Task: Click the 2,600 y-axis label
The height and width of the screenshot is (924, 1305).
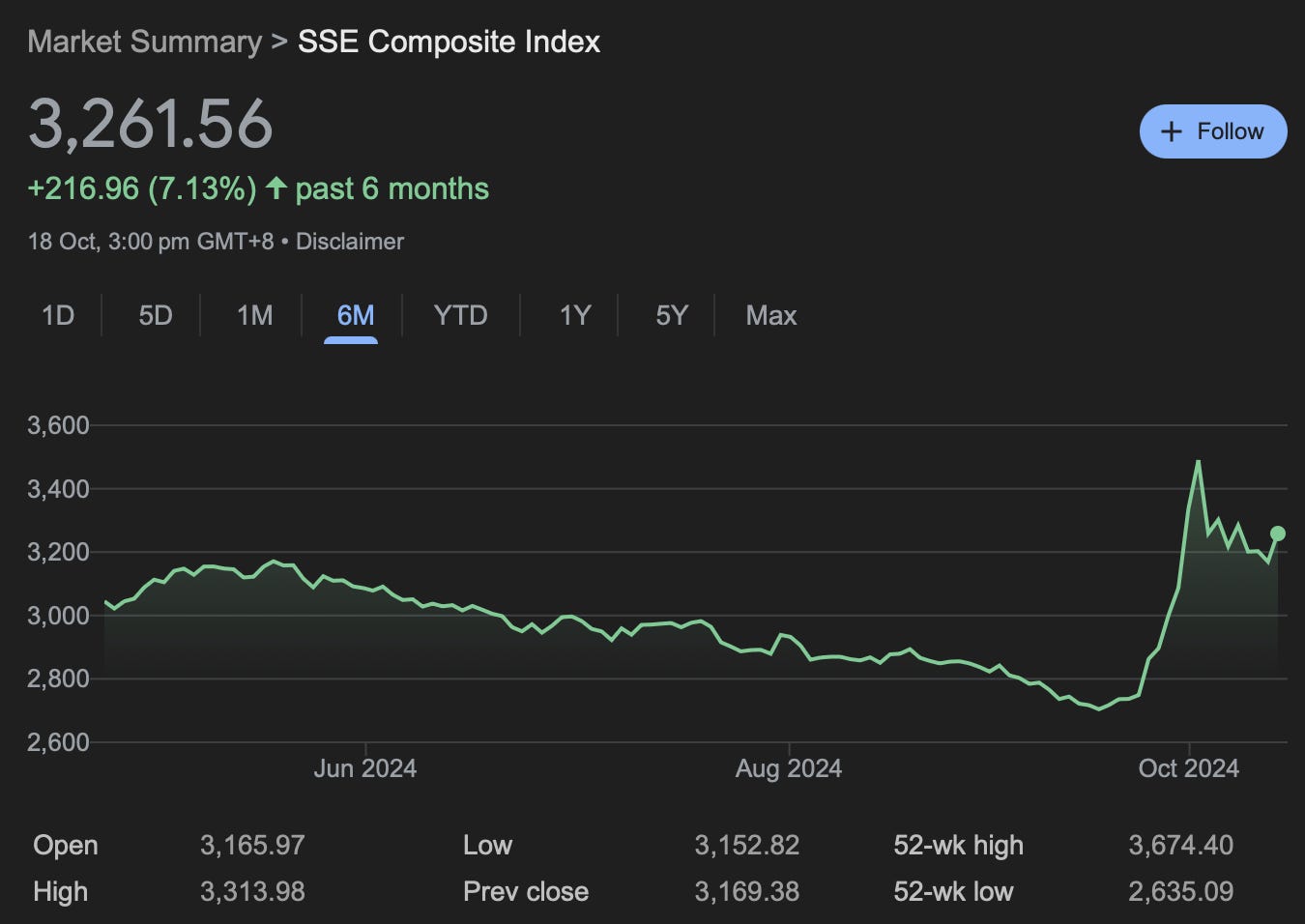Action: [x=58, y=742]
